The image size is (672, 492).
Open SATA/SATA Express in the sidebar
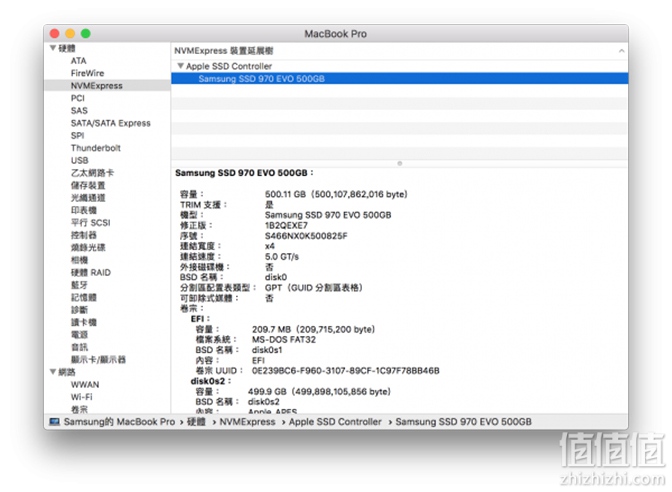(111, 123)
